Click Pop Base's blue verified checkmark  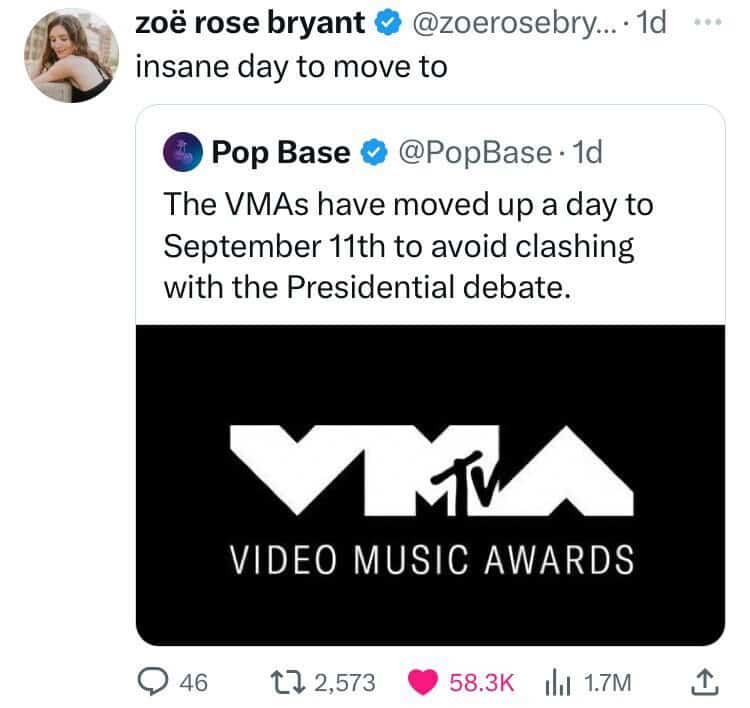[373, 153]
